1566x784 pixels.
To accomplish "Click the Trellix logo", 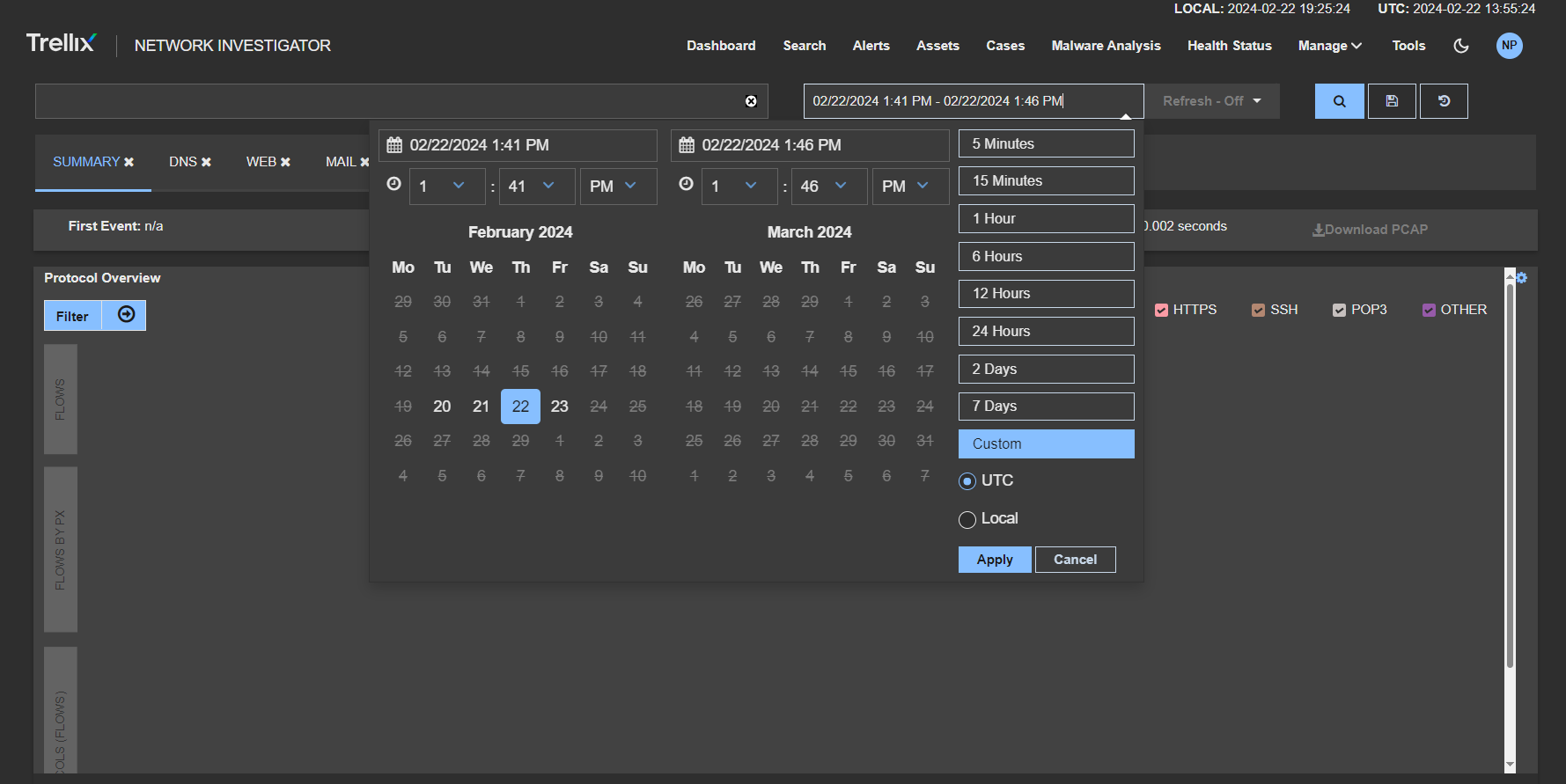I will (61, 43).
